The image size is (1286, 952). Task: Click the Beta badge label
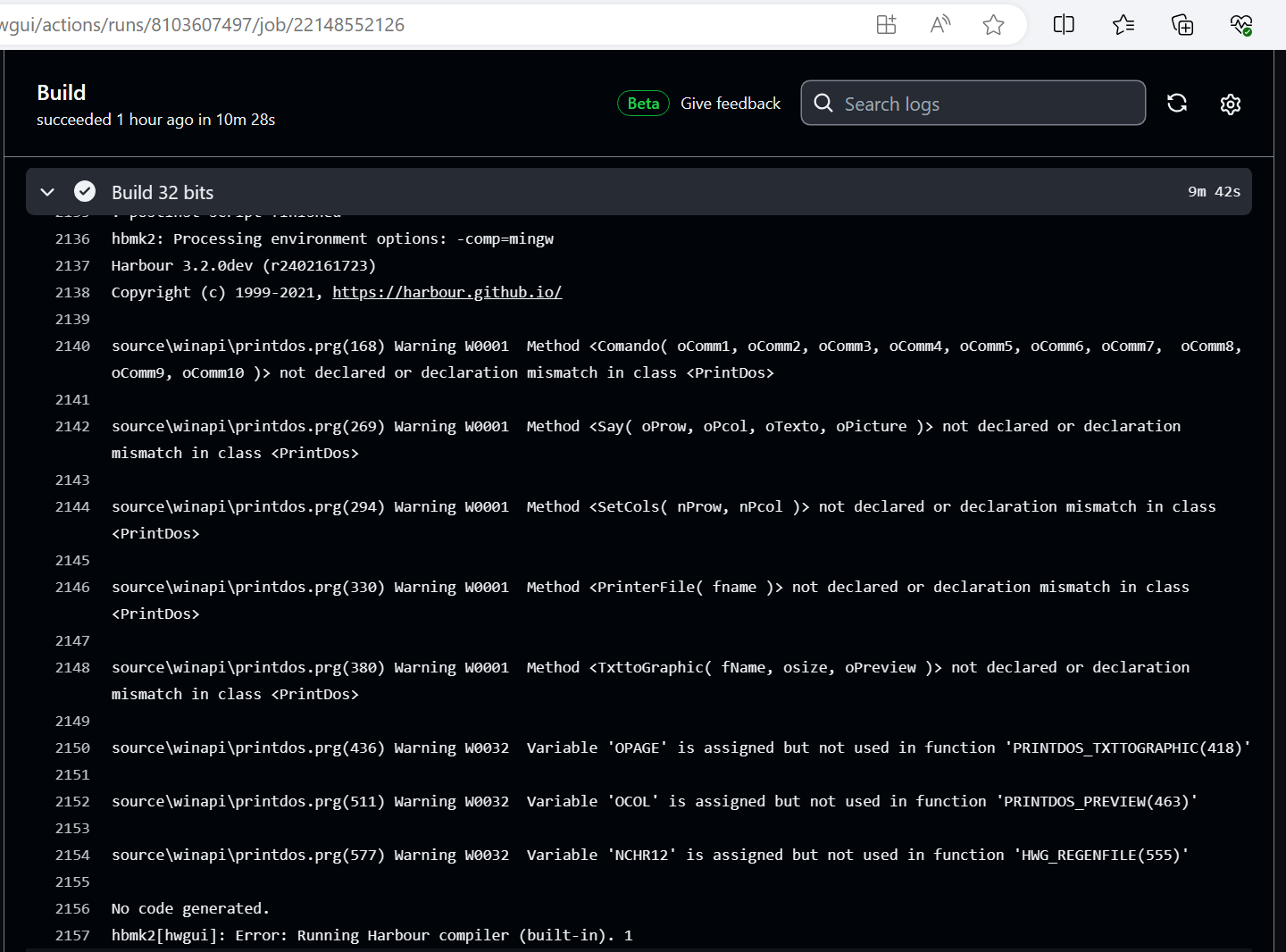point(643,104)
